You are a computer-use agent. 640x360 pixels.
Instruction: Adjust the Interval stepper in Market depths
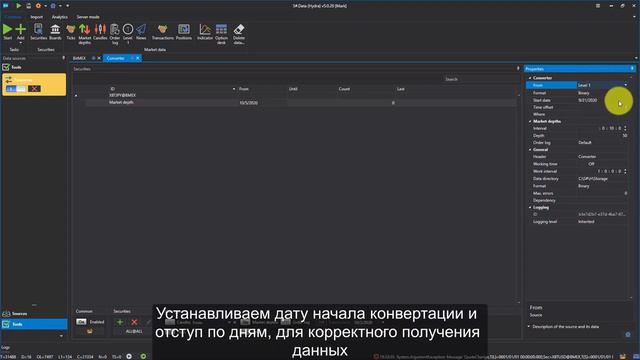pos(625,128)
